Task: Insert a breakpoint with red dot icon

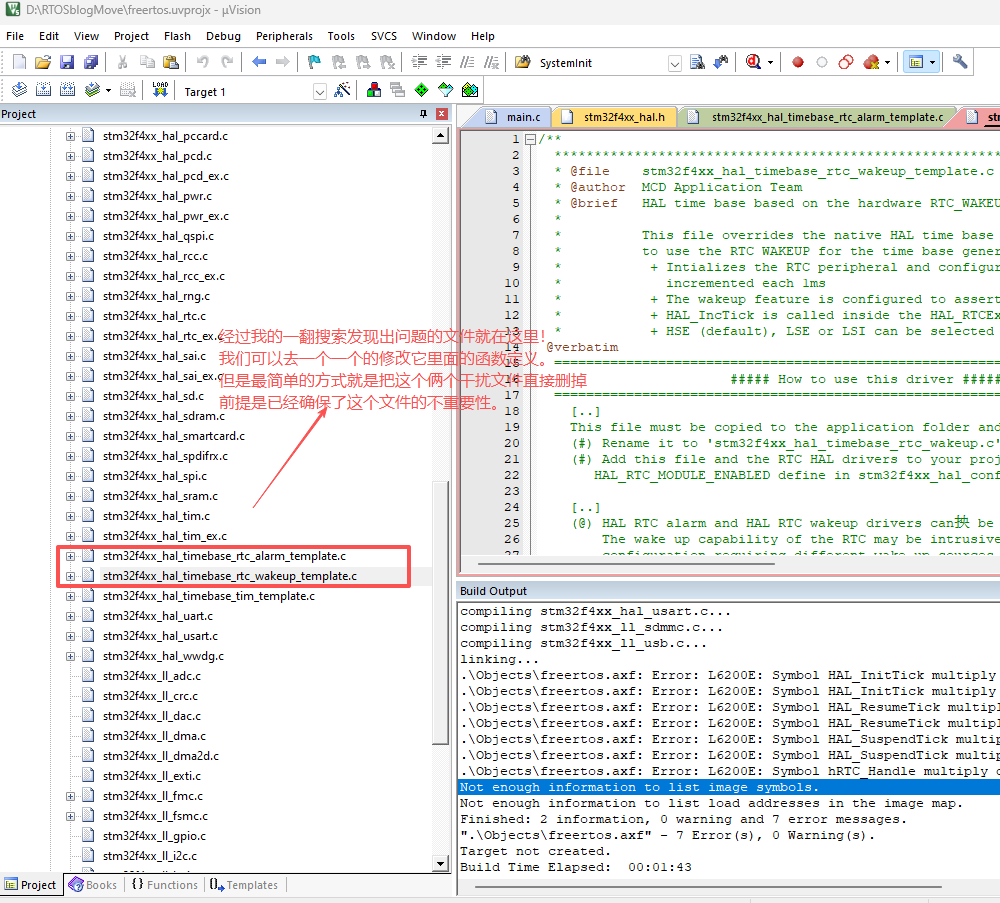Action: pos(798,62)
